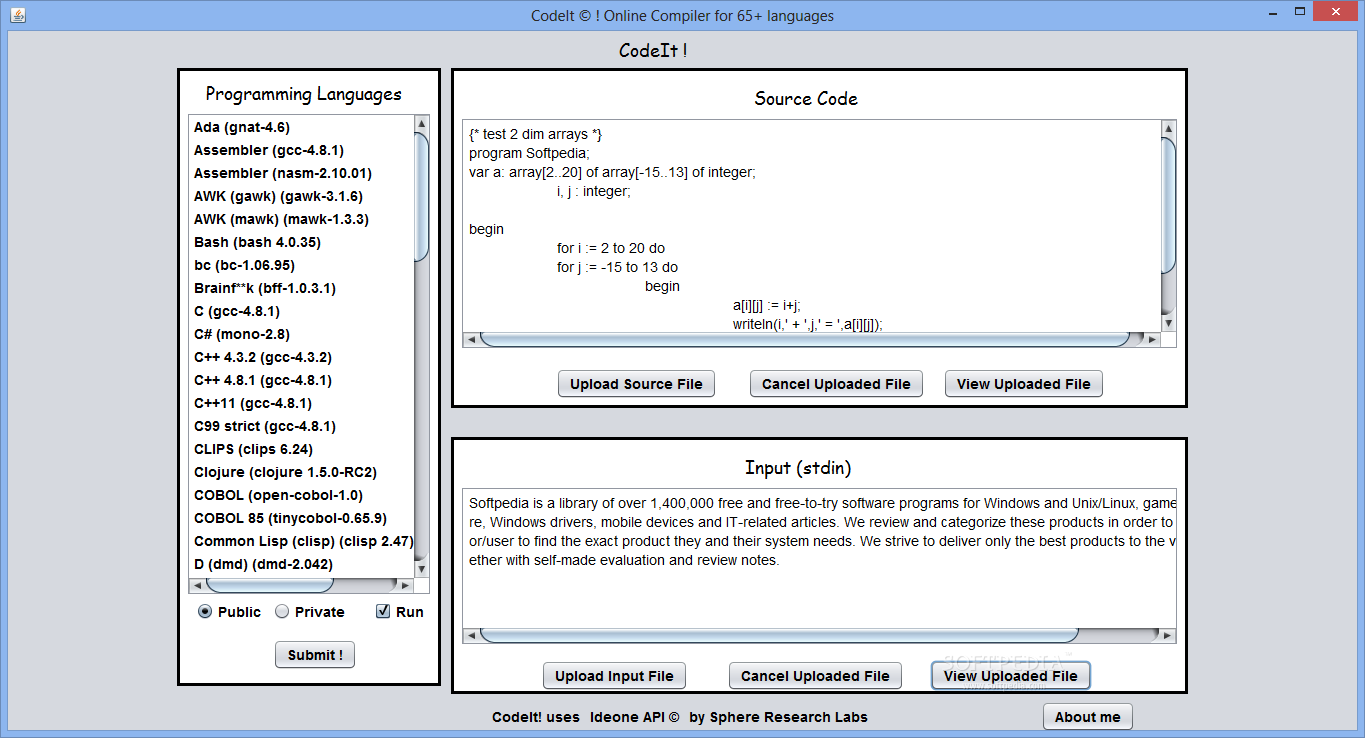Select bc (bc-1.06.95) language

point(301,265)
